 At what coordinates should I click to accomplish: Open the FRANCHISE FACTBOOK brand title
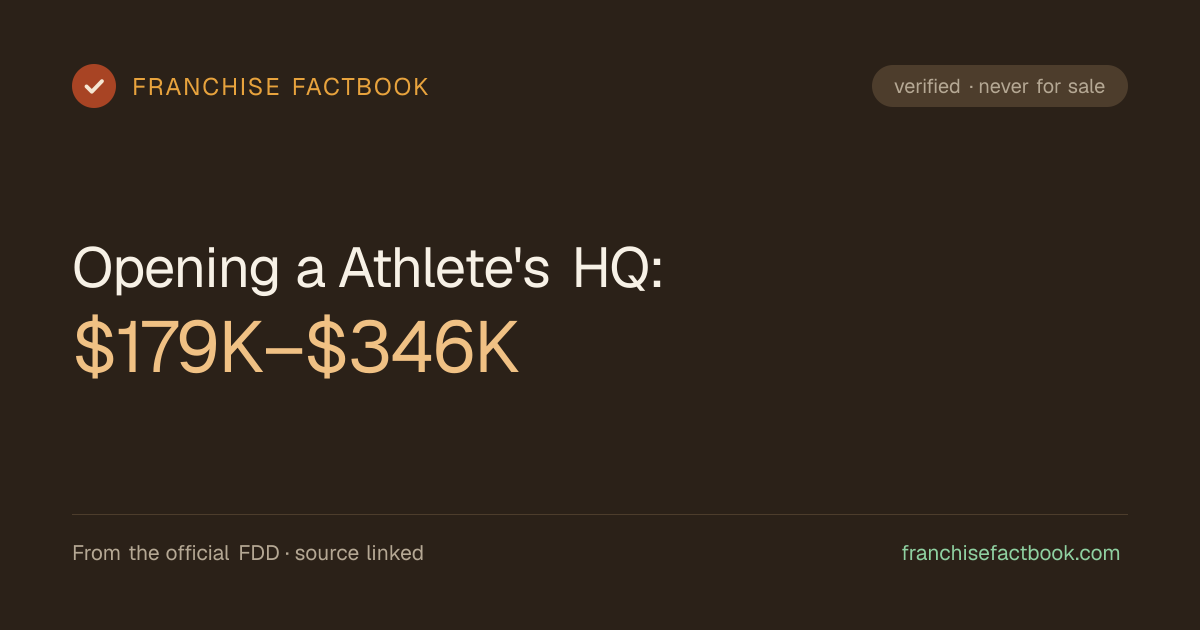click(281, 87)
